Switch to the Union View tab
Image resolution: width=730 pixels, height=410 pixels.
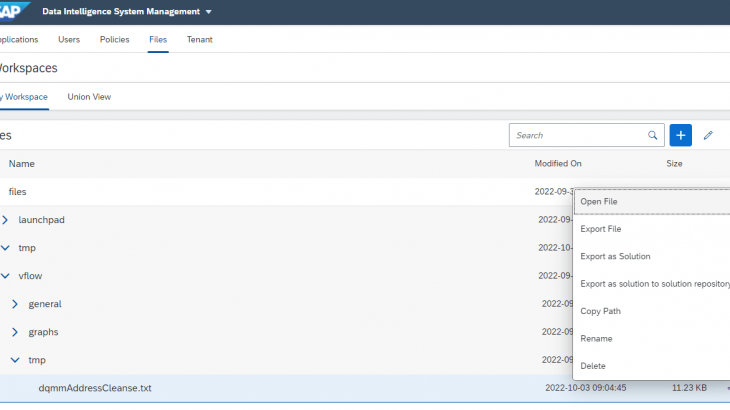tap(89, 97)
